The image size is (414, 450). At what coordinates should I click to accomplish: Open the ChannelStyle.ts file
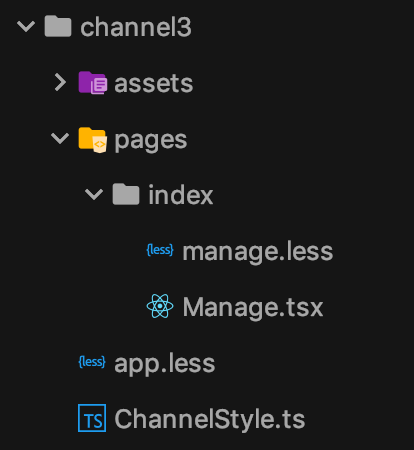coord(210,419)
